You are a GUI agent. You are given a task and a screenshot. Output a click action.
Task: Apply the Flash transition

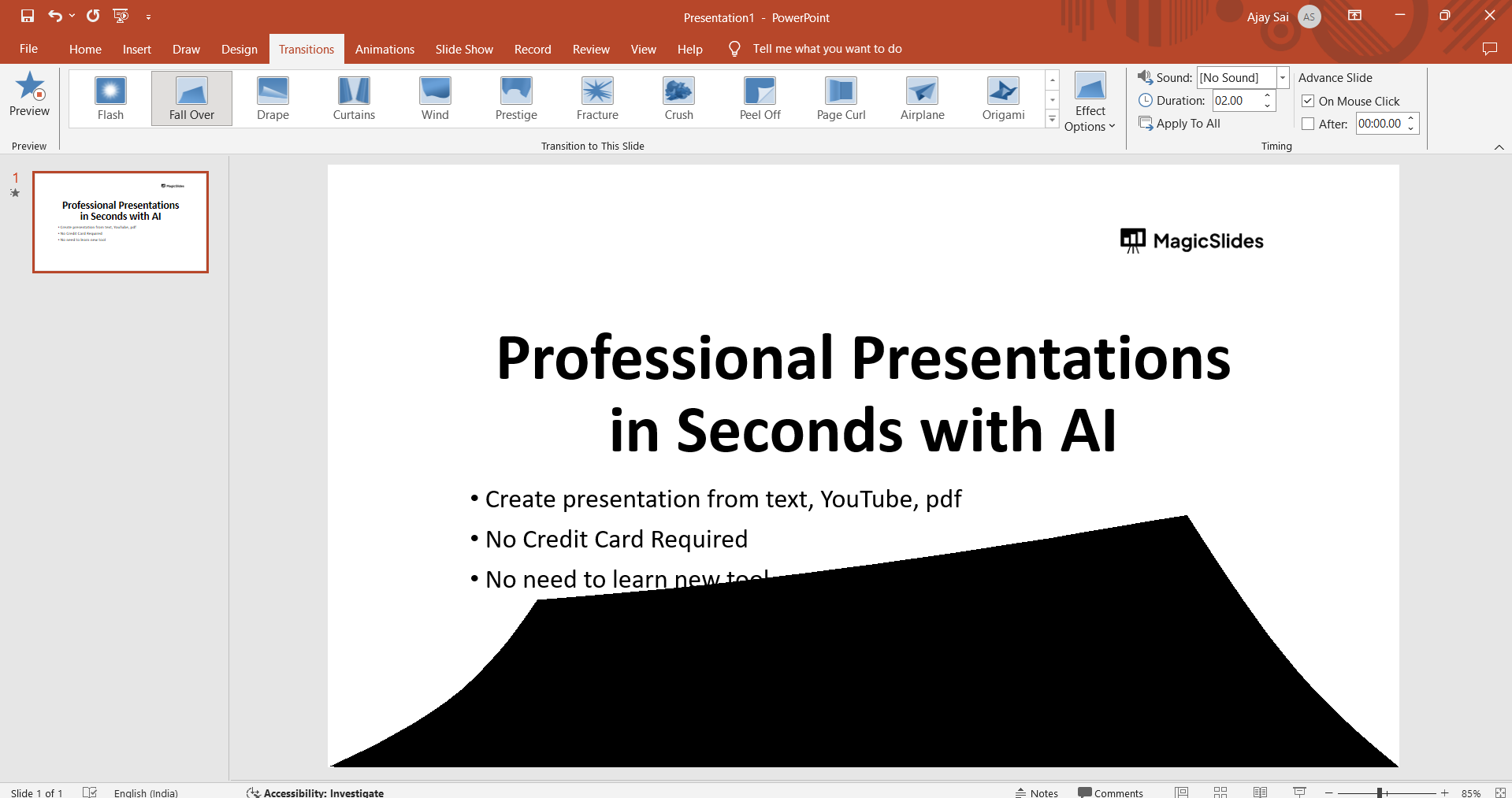(110, 98)
